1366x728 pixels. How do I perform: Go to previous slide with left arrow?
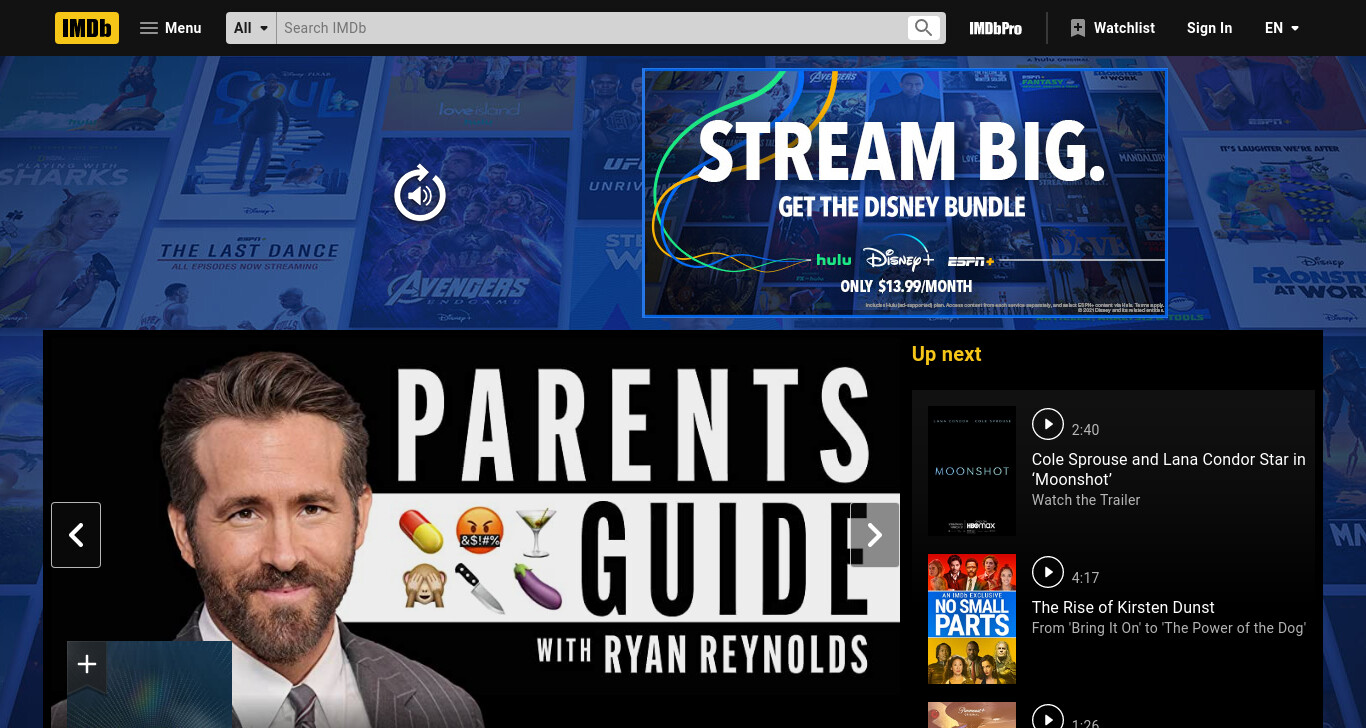[x=76, y=535]
